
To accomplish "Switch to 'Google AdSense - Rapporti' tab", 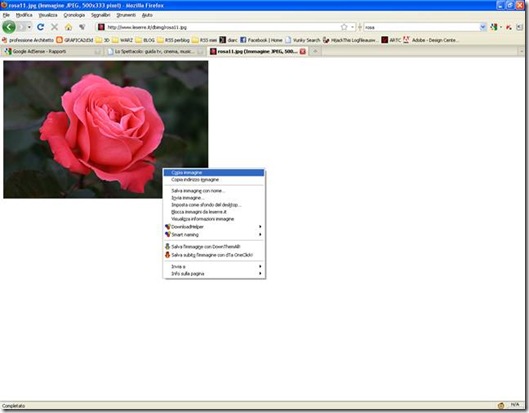I will (52, 52).
